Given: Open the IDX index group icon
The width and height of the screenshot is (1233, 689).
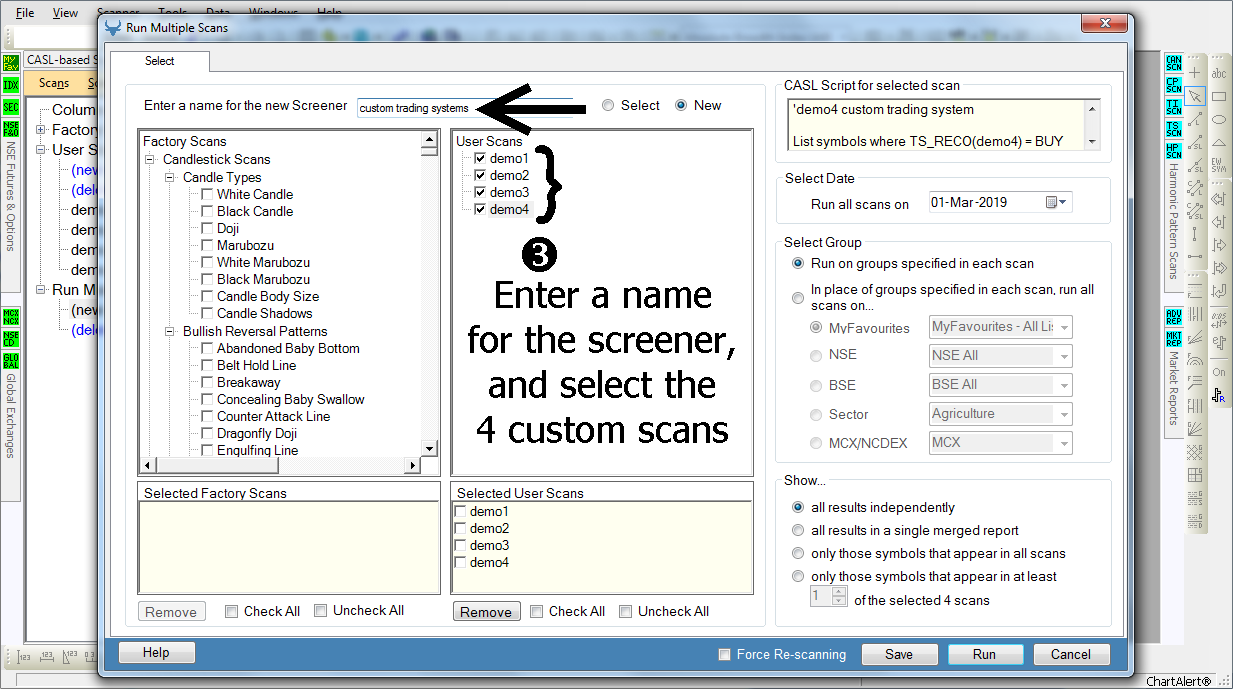Looking at the screenshot, I should 11,84.
